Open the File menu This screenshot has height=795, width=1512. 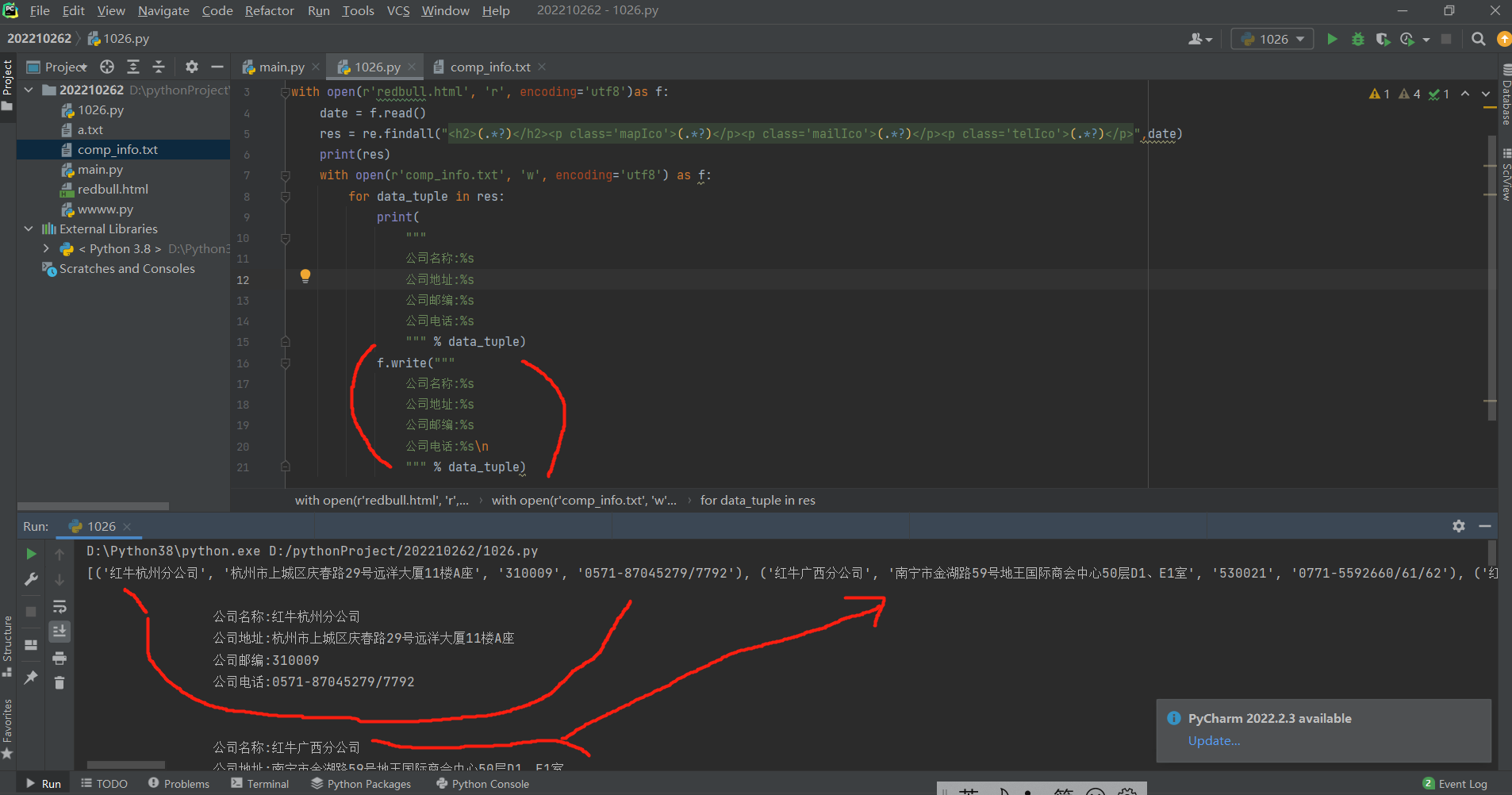point(40,10)
